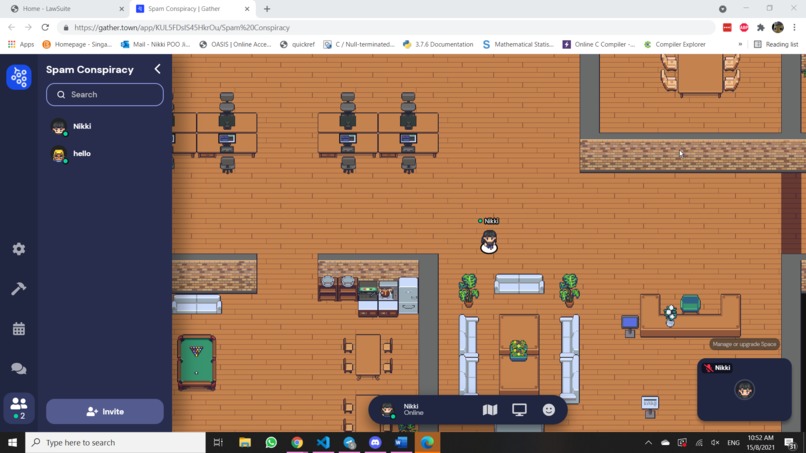The width and height of the screenshot is (806, 453).
Task: Open WhatsApp from taskbar
Action: coord(271,442)
